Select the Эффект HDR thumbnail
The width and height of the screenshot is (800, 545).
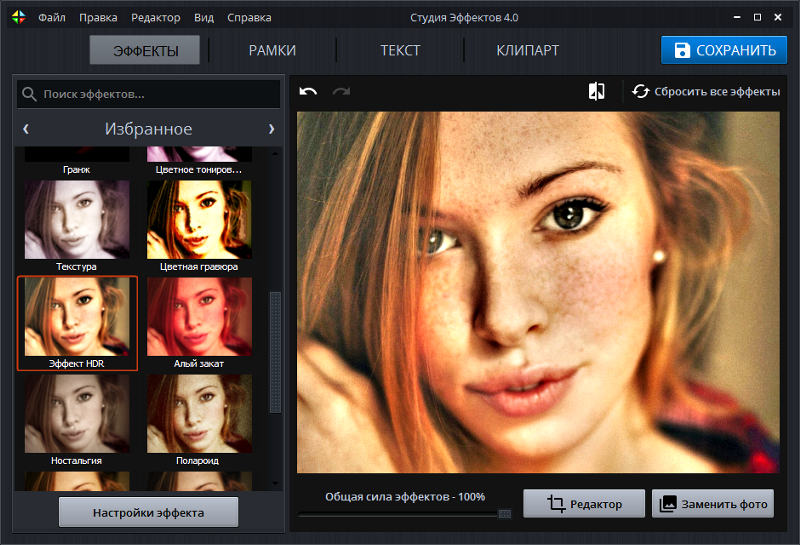(77, 317)
